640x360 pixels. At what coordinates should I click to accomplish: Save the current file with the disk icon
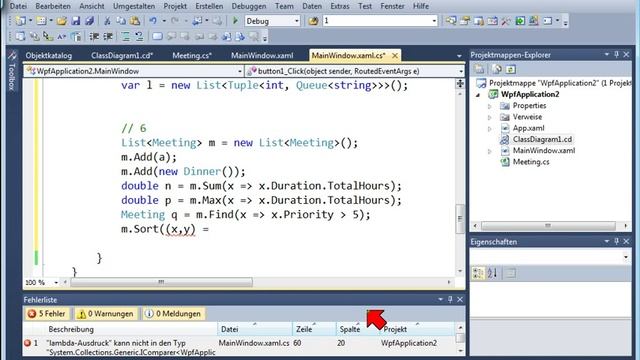pyautogui.click(x=76, y=21)
